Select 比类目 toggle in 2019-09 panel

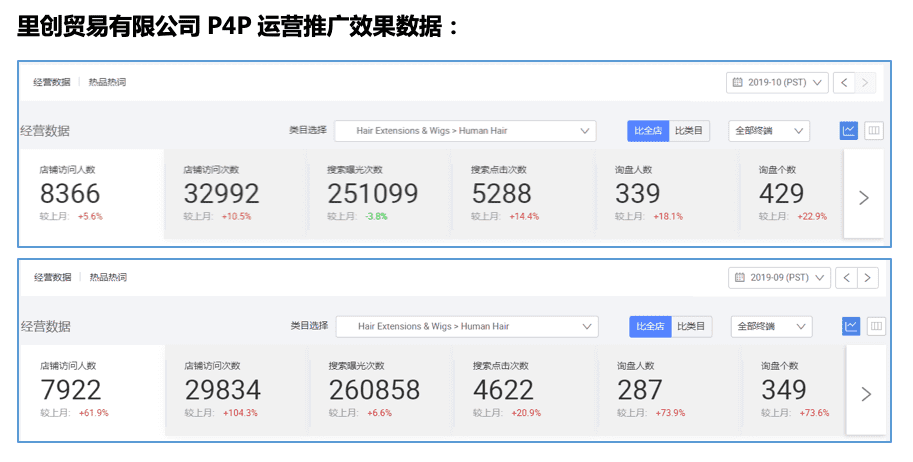[692, 327]
